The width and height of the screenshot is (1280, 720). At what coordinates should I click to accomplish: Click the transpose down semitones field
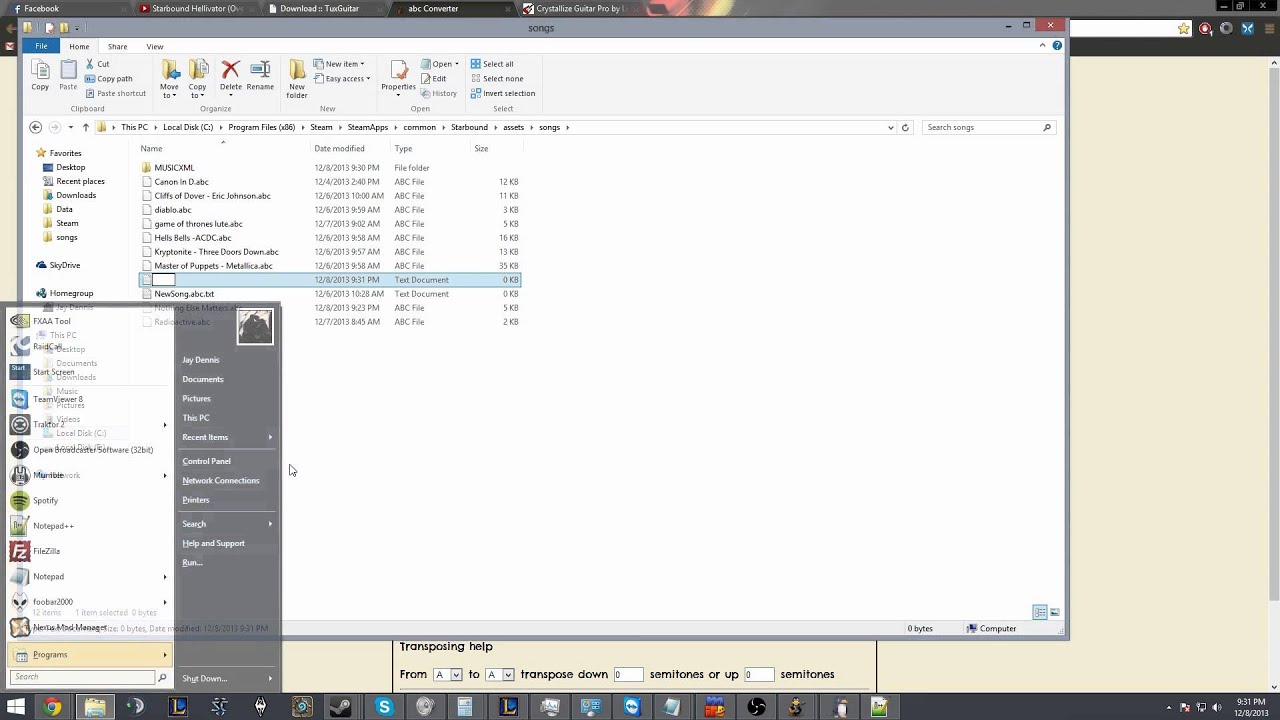[x=629, y=675]
